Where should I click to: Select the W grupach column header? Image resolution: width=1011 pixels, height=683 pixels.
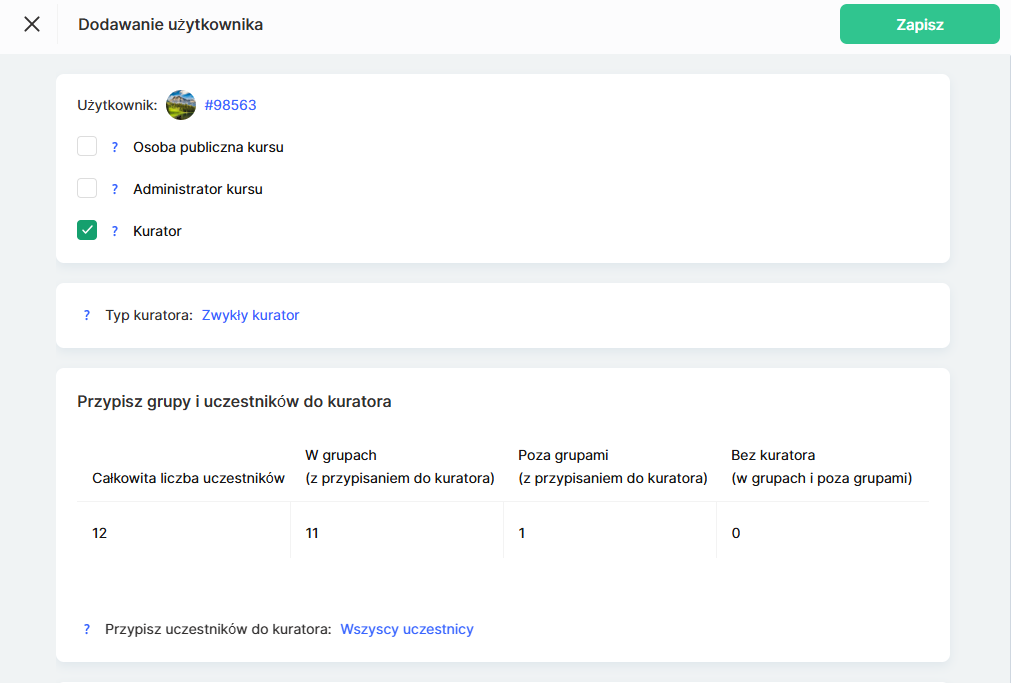tap(399, 467)
